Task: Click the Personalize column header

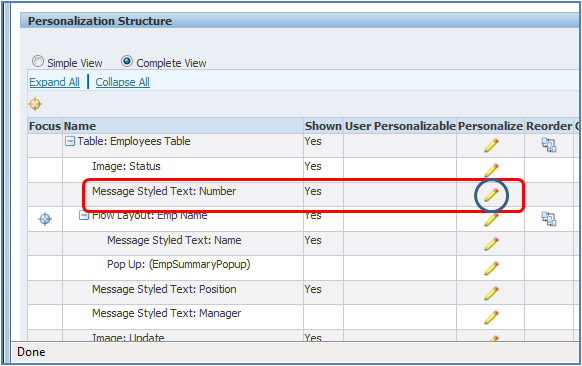Action: (x=490, y=126)
